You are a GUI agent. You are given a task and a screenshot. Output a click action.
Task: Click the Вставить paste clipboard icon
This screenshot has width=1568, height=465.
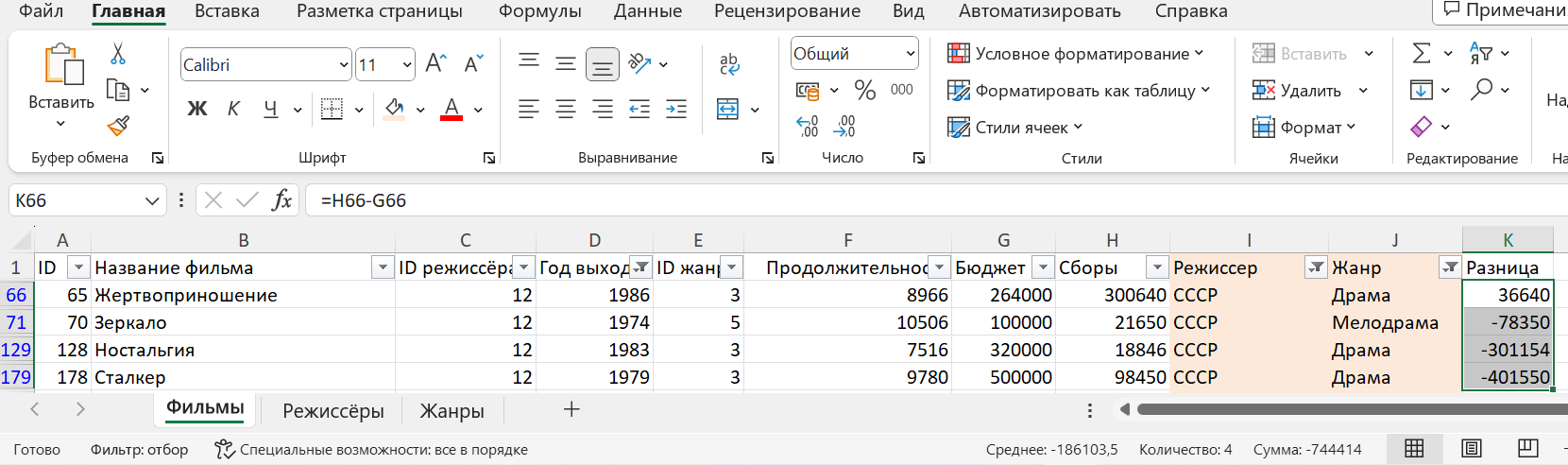click(62, 66)
